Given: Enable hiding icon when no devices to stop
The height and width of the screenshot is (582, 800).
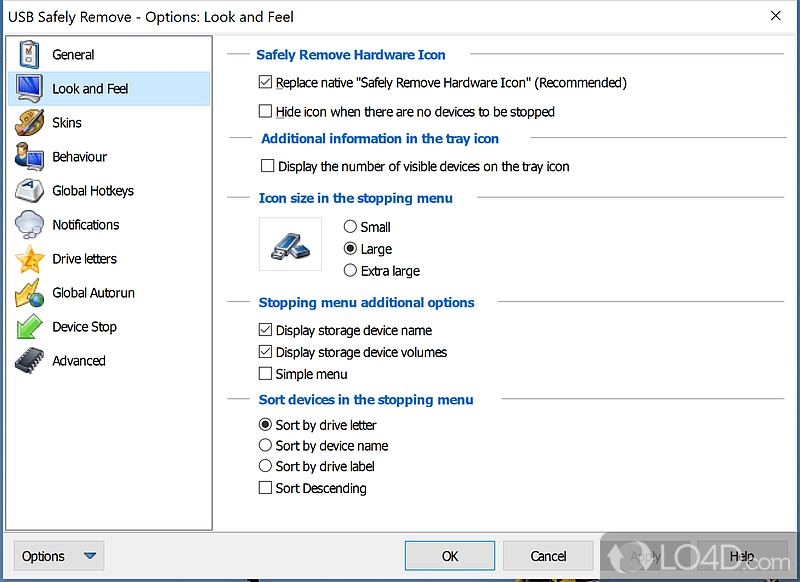Looking at the screenshot, I should pyautogui.click(x=266, y=111).
